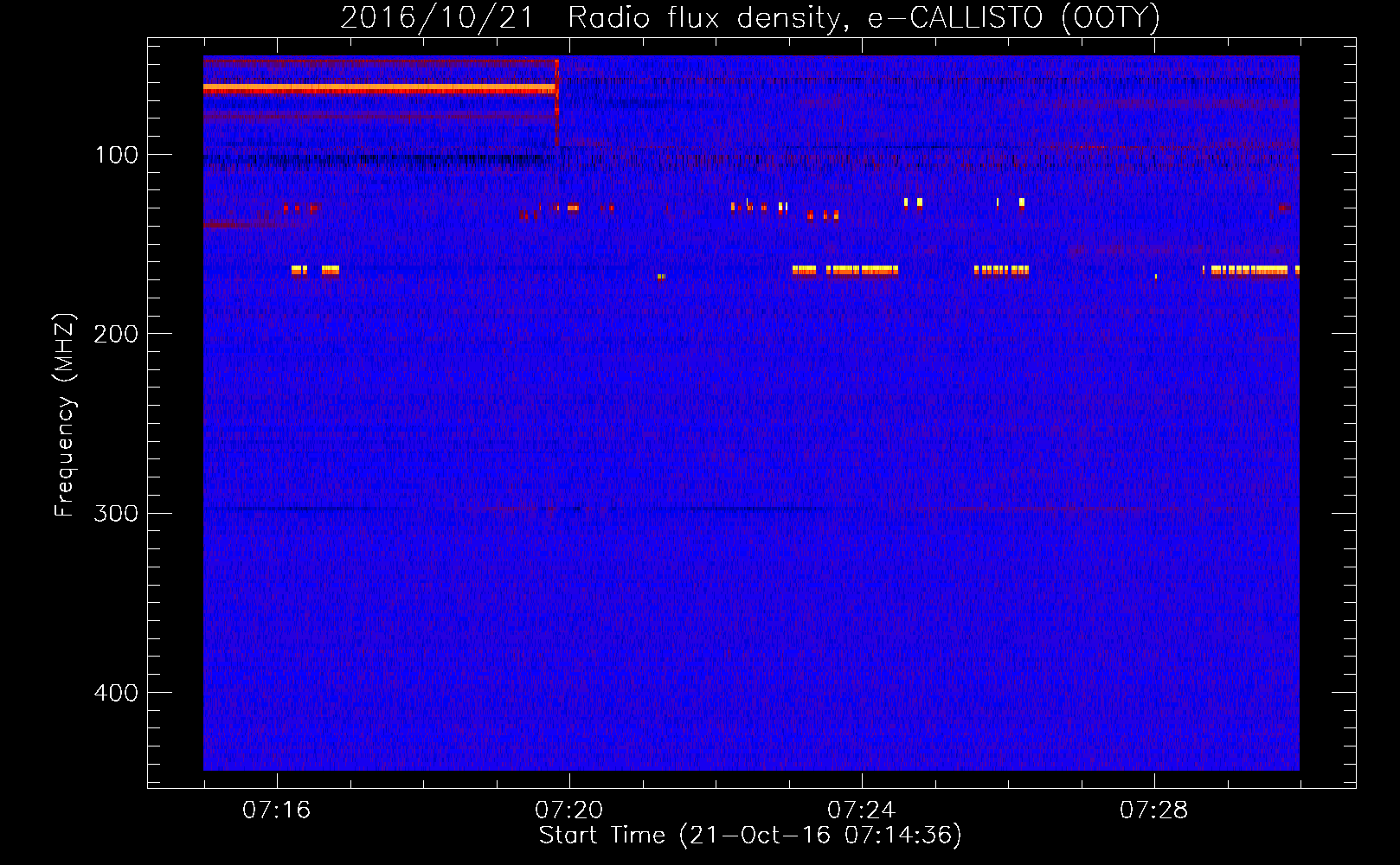Click the 07:28 time tick label
The height and width of the screenshot is (865, 1400).
coord(1154,811)
